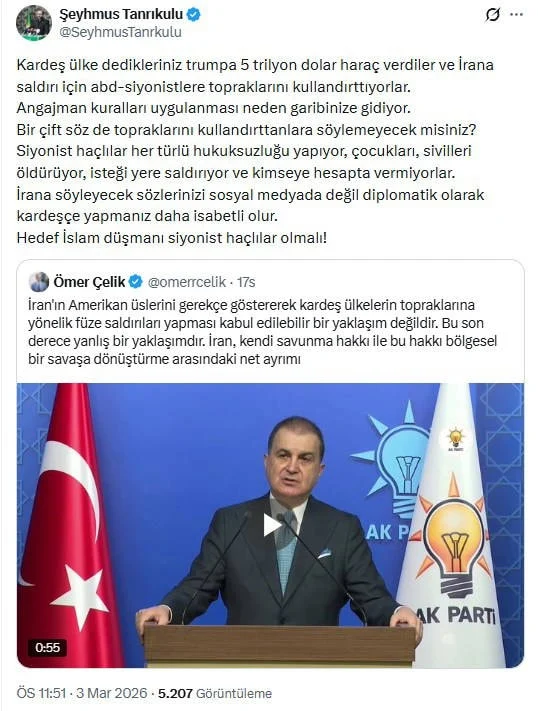538x711 pixels.
Task: View the 5.207 Görüntüleme count
Action: tap(215, 693)
